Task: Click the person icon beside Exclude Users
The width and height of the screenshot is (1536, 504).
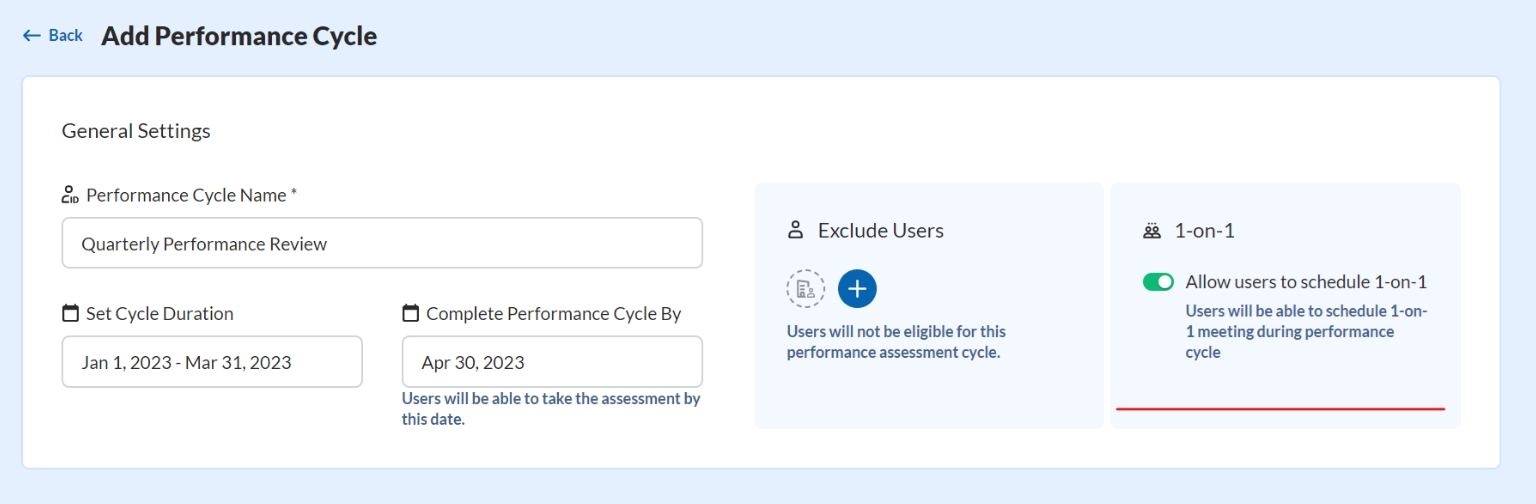Action: [796, 231]
